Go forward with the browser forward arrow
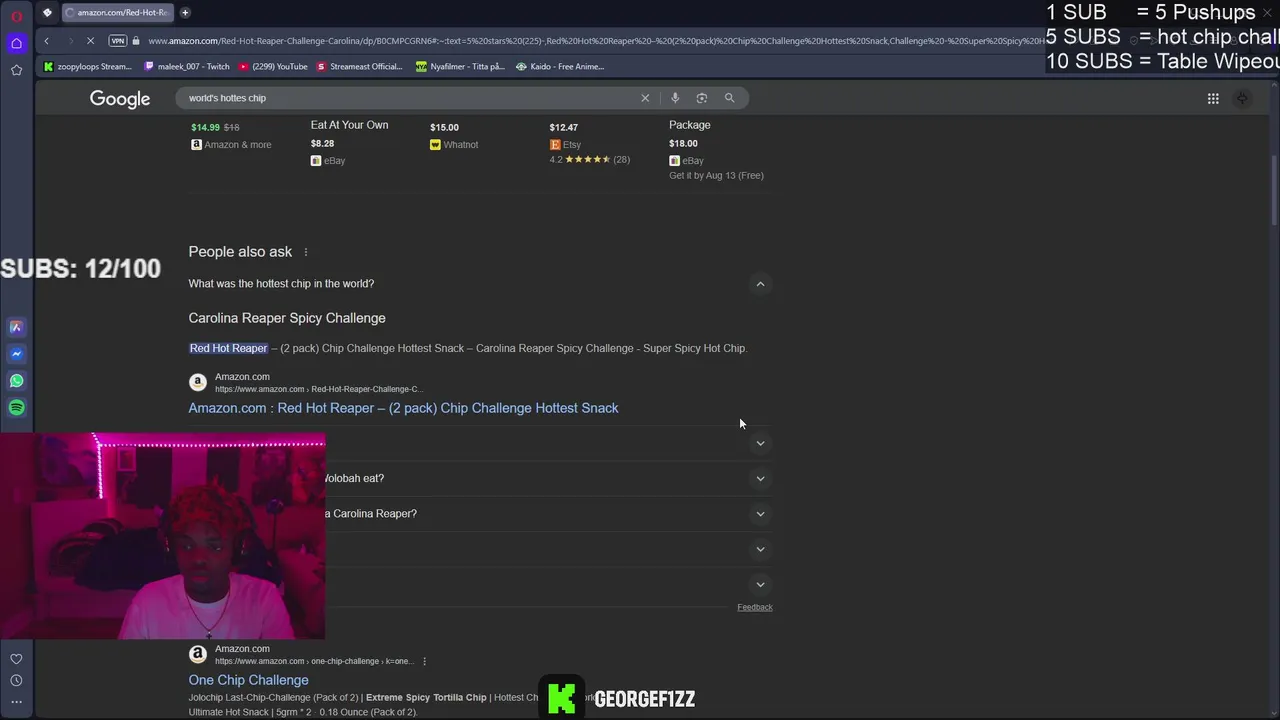Screen dimensions: 1280x720 [69, 41]
